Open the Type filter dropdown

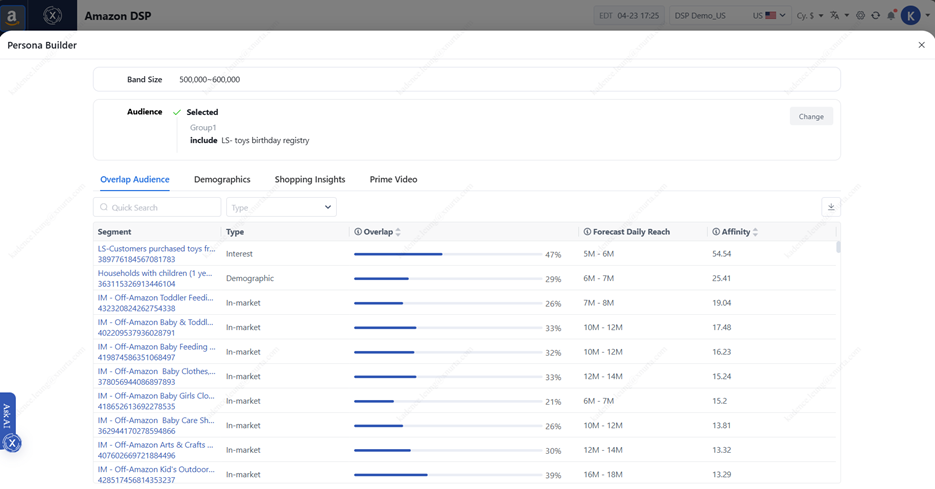pyautogui.click(x=281, y=207)
